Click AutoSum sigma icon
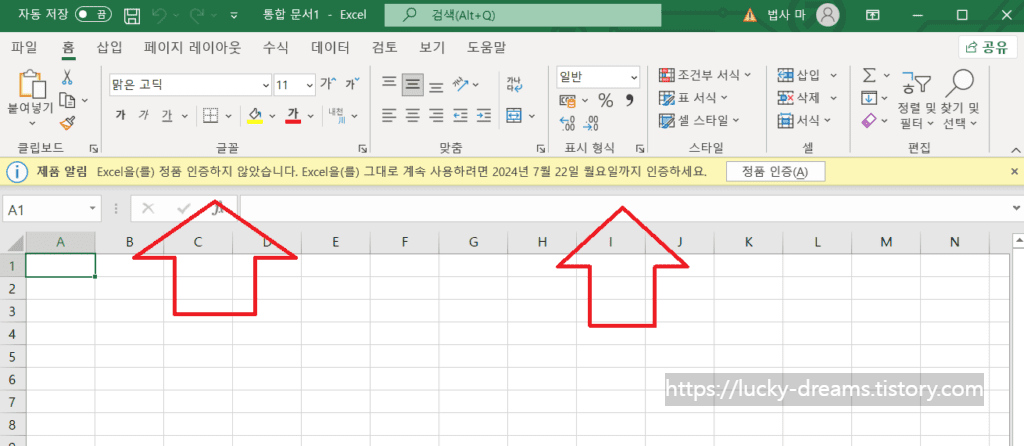 869,76
